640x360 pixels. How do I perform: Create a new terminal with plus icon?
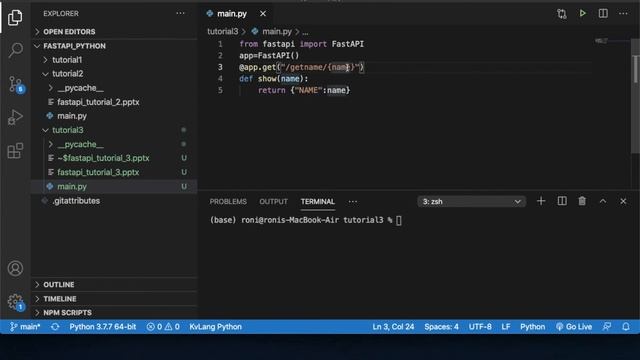(x=541, y=201)
